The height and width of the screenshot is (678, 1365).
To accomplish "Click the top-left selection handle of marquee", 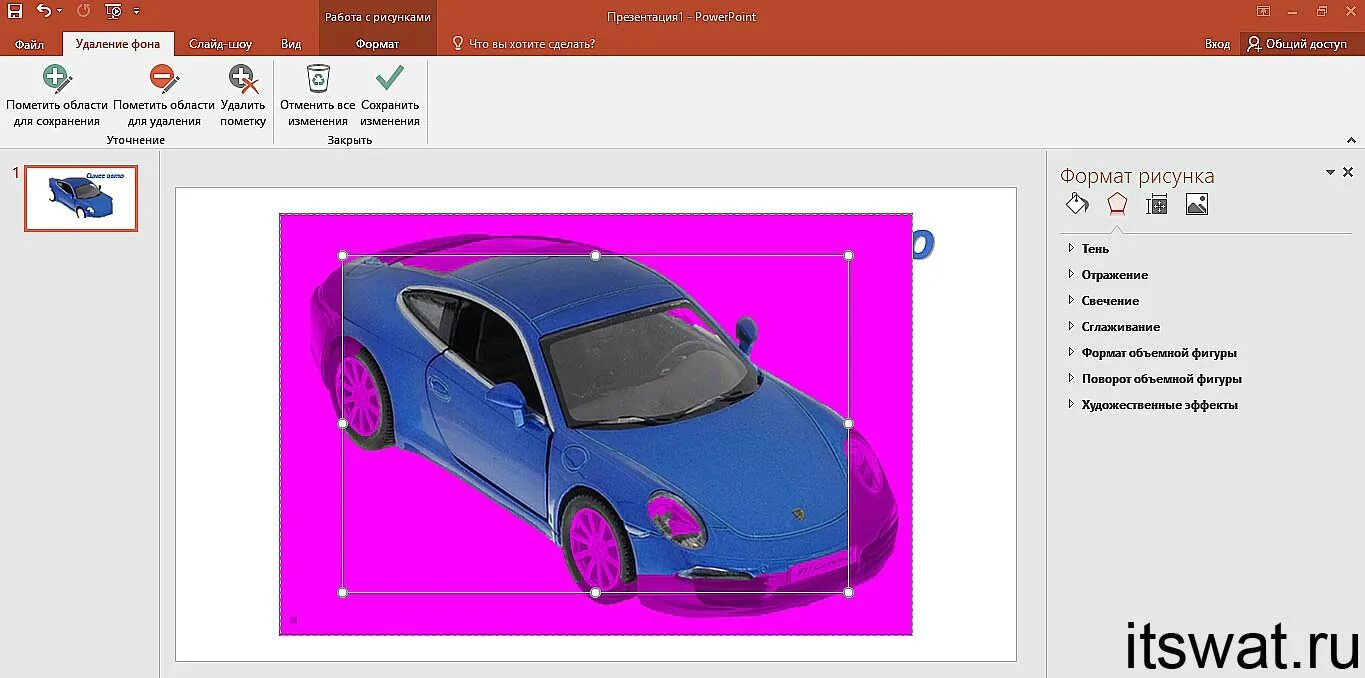I will click(x=343, y=255).
